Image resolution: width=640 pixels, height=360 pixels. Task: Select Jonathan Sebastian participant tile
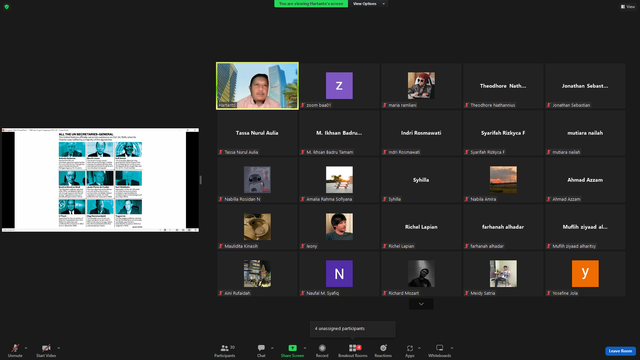point(585,86)
